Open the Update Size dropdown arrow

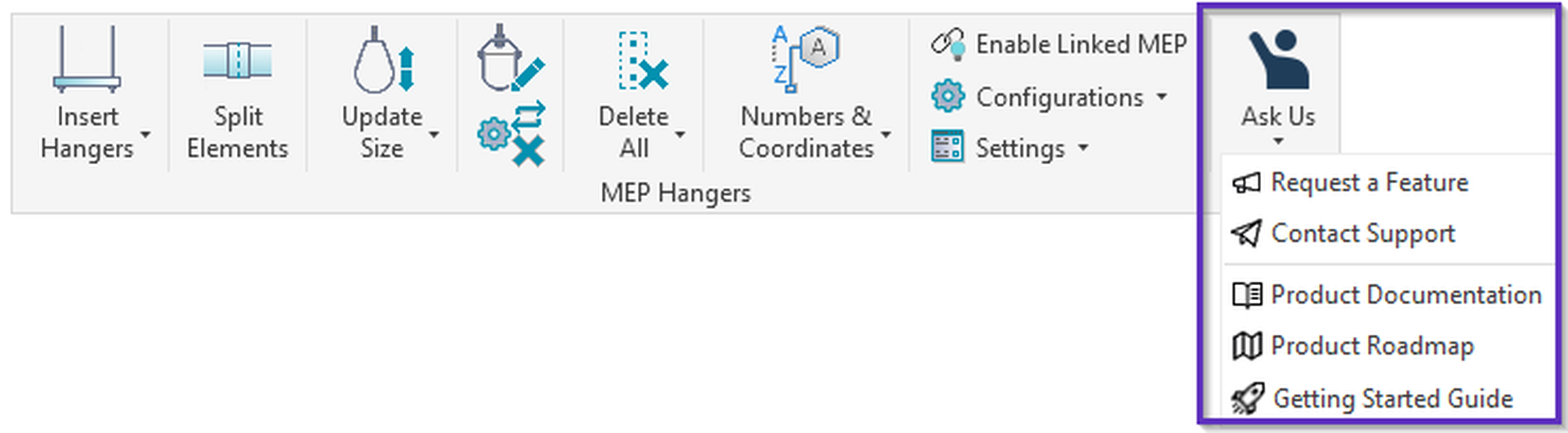pos(434,134)
